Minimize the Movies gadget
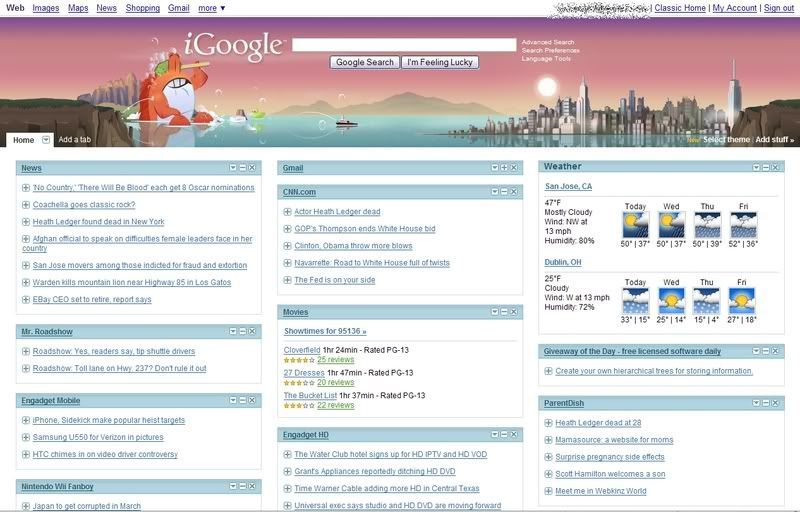This screenshot has width=800, height=512. [x=504, y=312]
